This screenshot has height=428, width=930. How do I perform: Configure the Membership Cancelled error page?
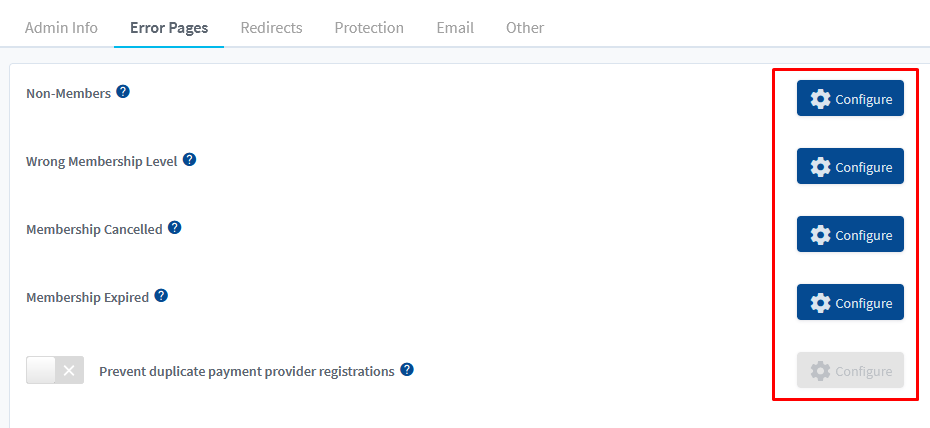(x=850, y=235)
